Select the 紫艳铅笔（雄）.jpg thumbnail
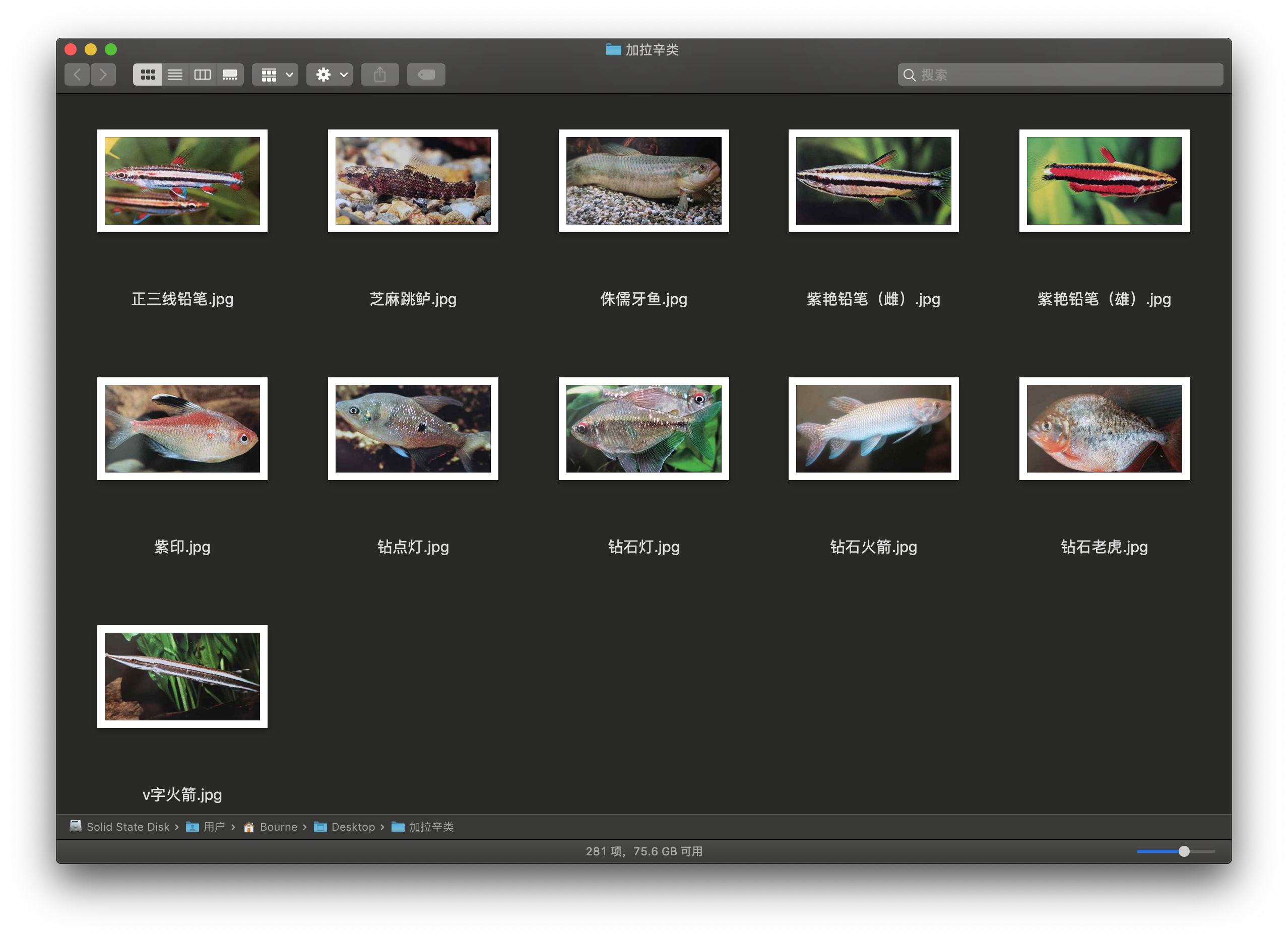The width and height of the screenshot is (1288, 938). 1104,180
